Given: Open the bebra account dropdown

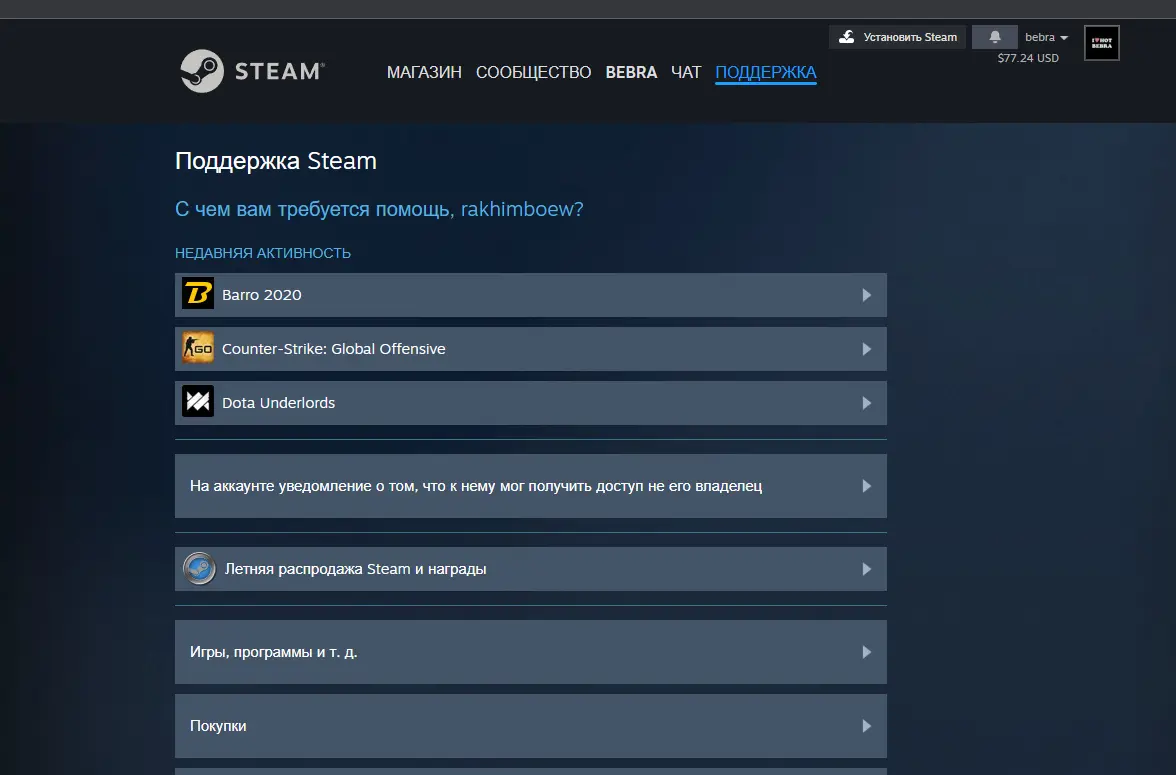Looking at the screenshot, I should 1046,37.
